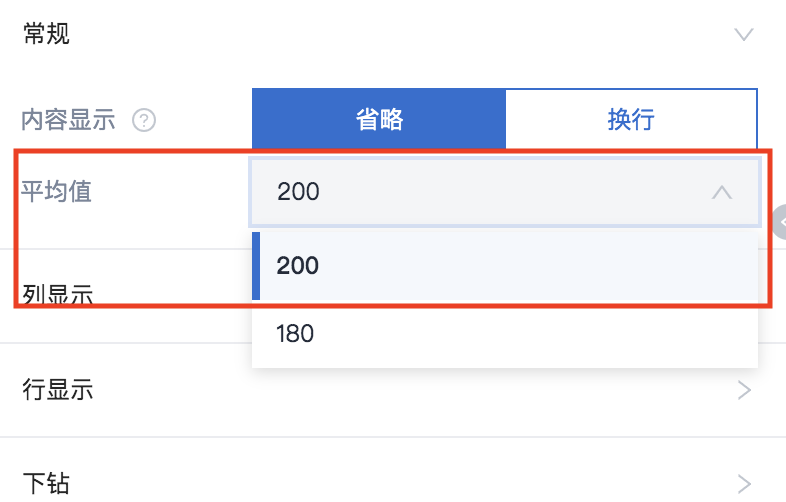Click the 平均值 label

(56, 192)
